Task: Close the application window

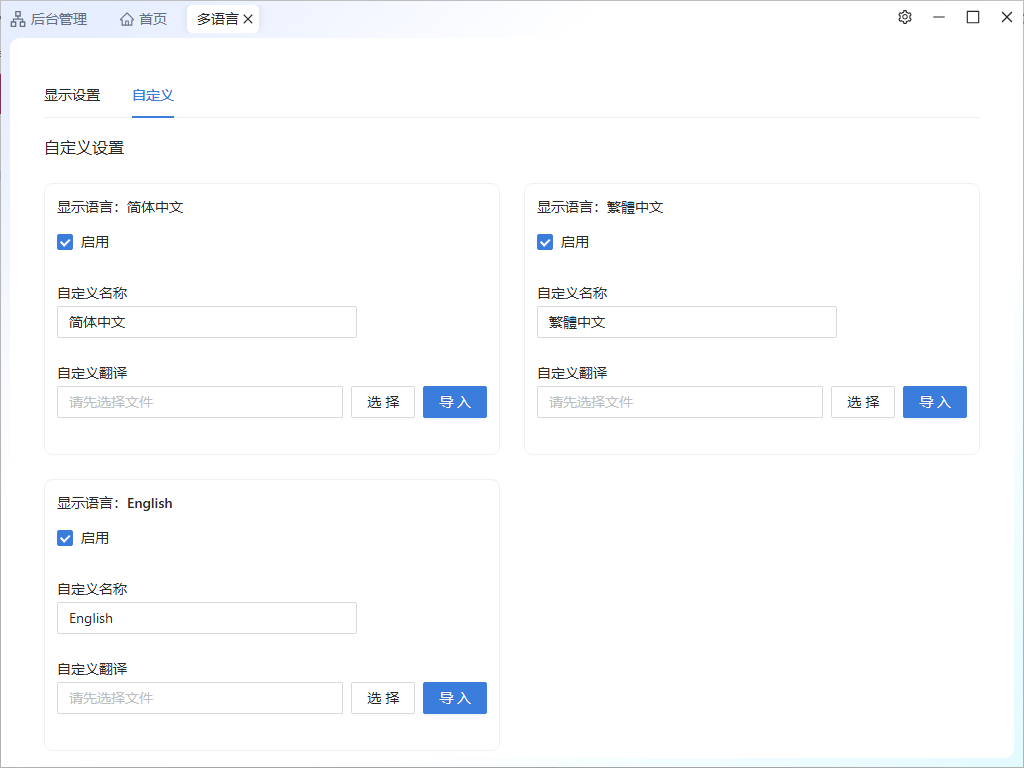Action: 1006,17
